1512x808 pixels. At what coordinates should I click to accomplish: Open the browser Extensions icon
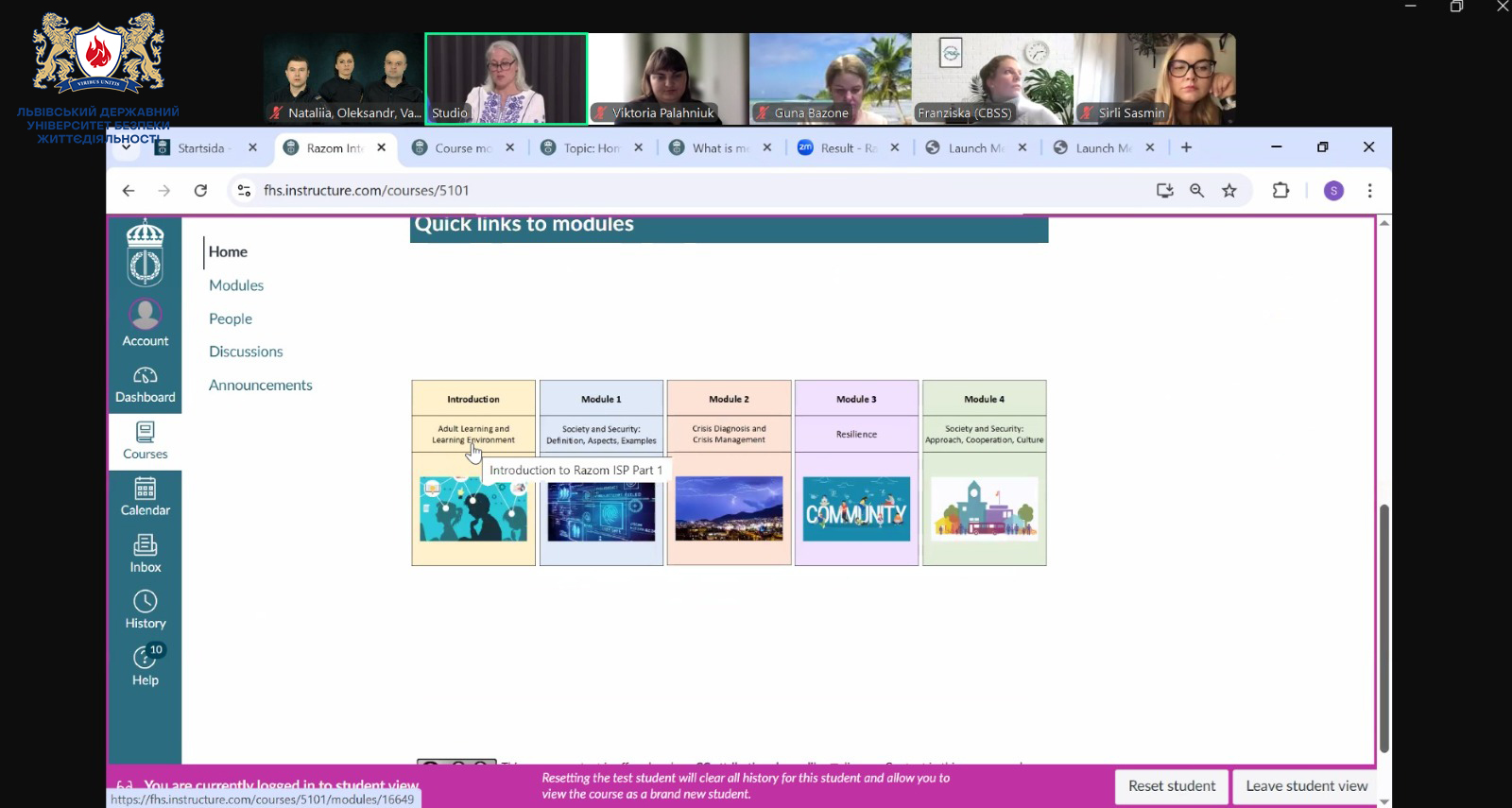click(x=1280, y=191)
